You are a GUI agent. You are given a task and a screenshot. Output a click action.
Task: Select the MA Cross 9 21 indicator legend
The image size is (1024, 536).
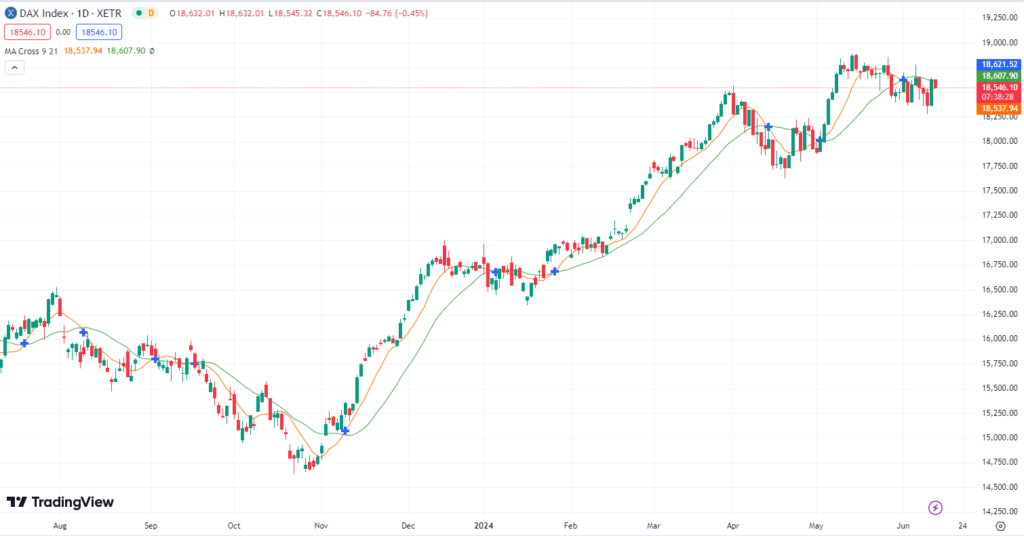tap(31, 51)
